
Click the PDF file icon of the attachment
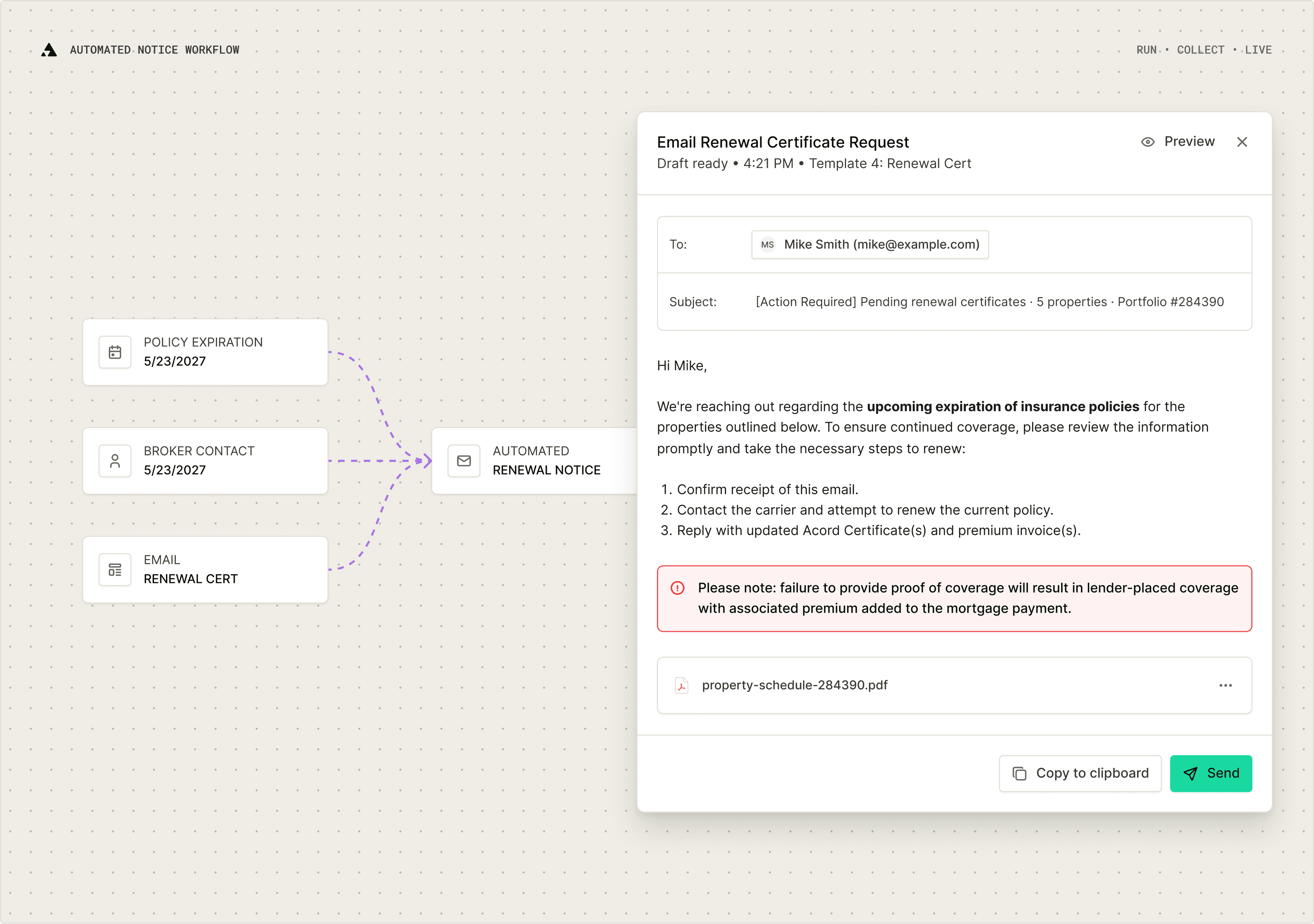coord(682,686)
